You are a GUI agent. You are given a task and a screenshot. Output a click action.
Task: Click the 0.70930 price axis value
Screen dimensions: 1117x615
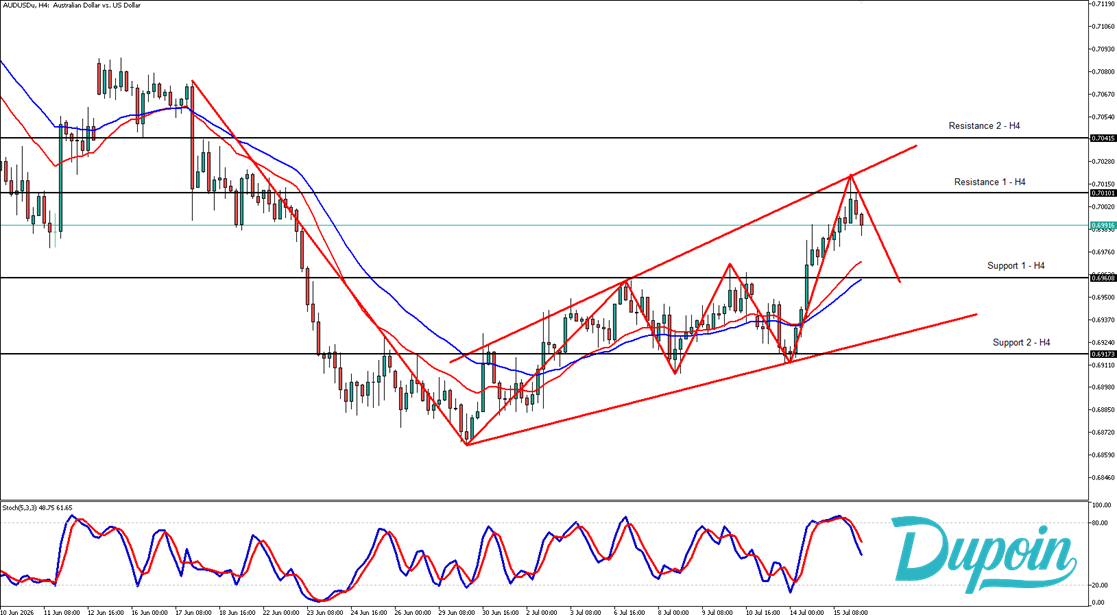[x=1105, y=49]
